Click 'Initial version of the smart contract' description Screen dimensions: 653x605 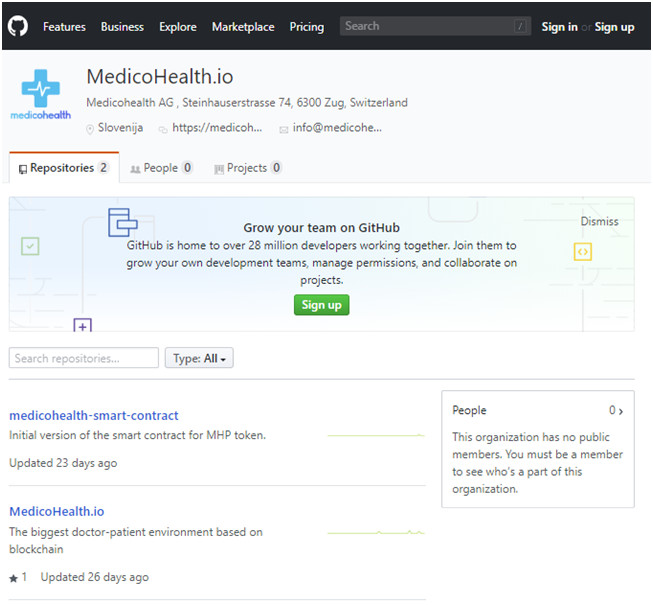pos(137,435)
